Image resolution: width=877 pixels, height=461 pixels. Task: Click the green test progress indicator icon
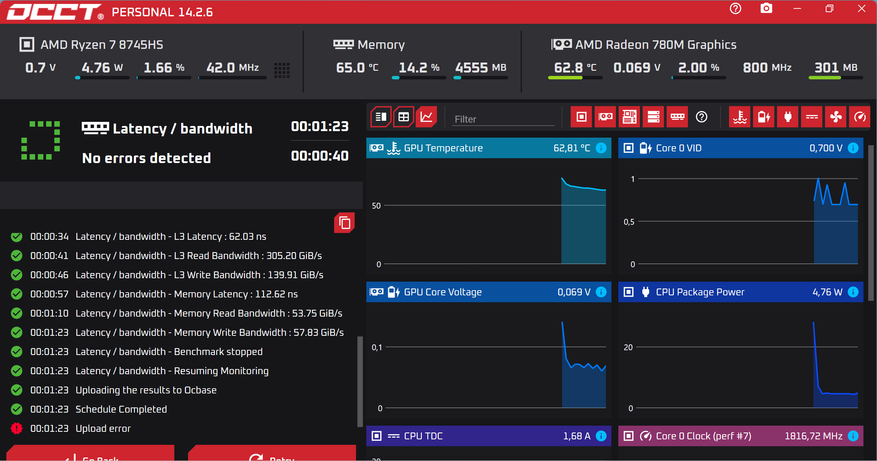pos(40,140)
